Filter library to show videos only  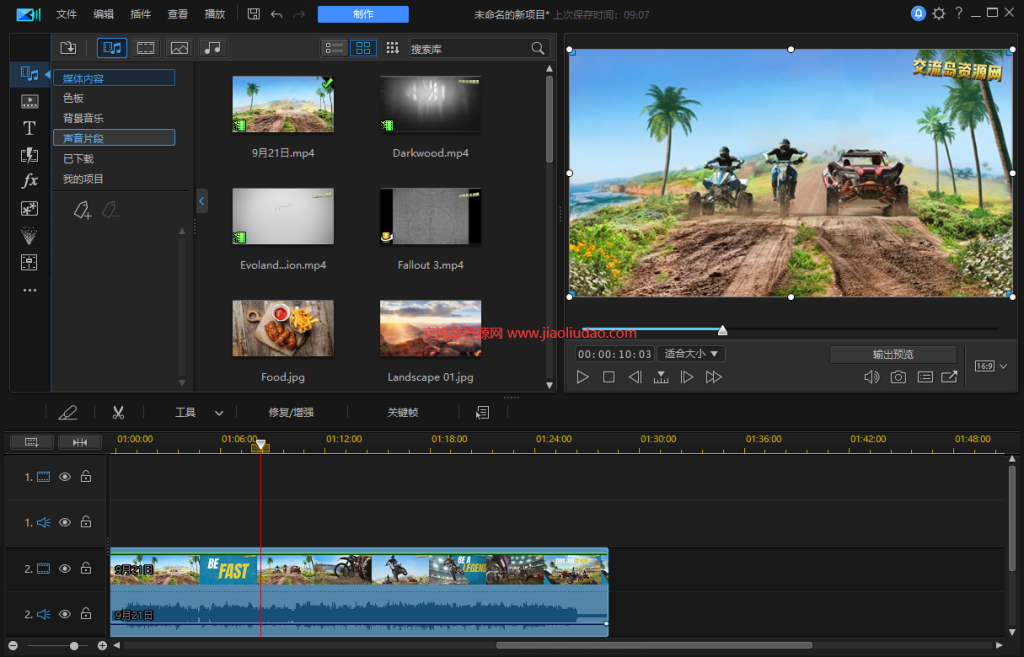point(146,48)
